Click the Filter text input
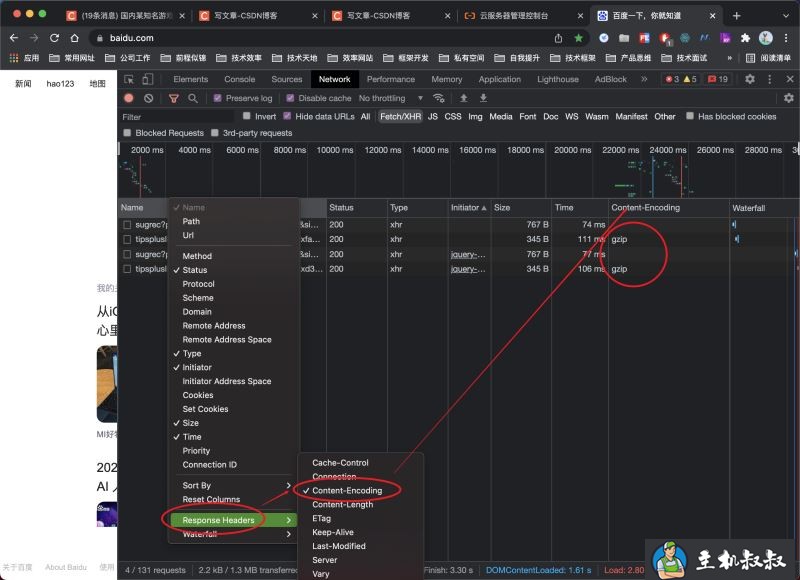The height and width of the screenshot is (580, 800). [176, 117]
